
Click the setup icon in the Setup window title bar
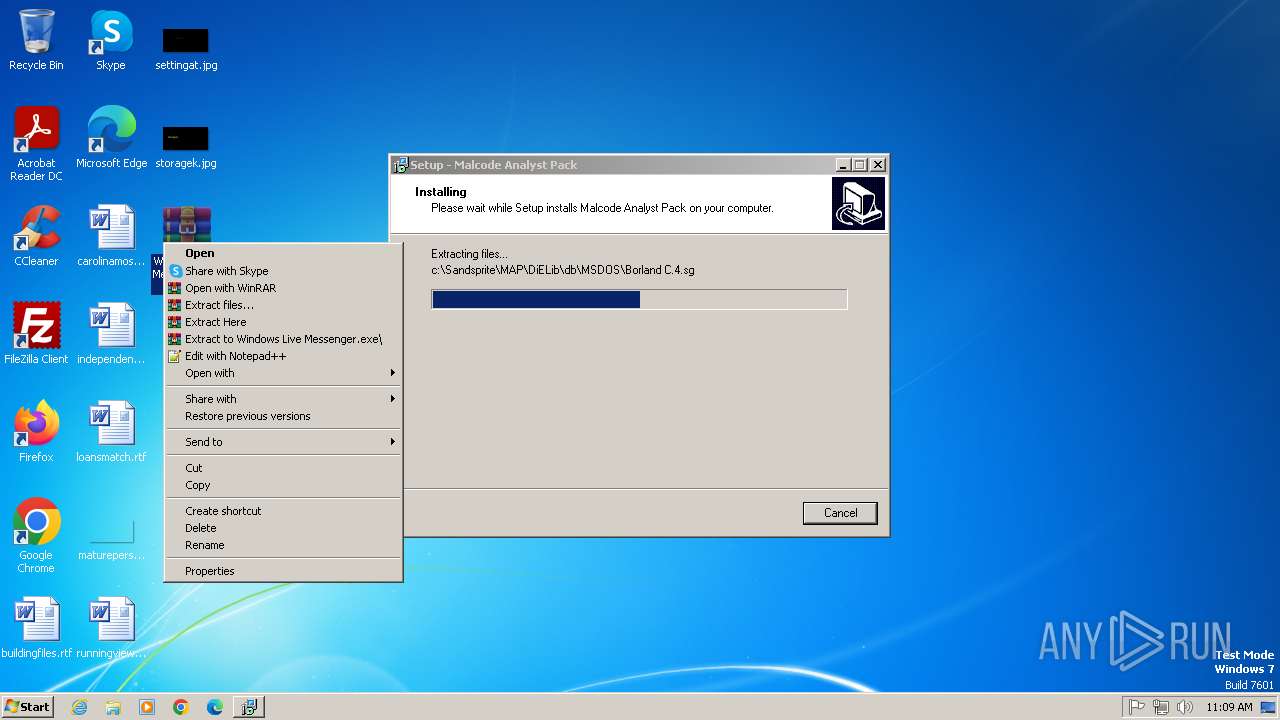point(401,165)
